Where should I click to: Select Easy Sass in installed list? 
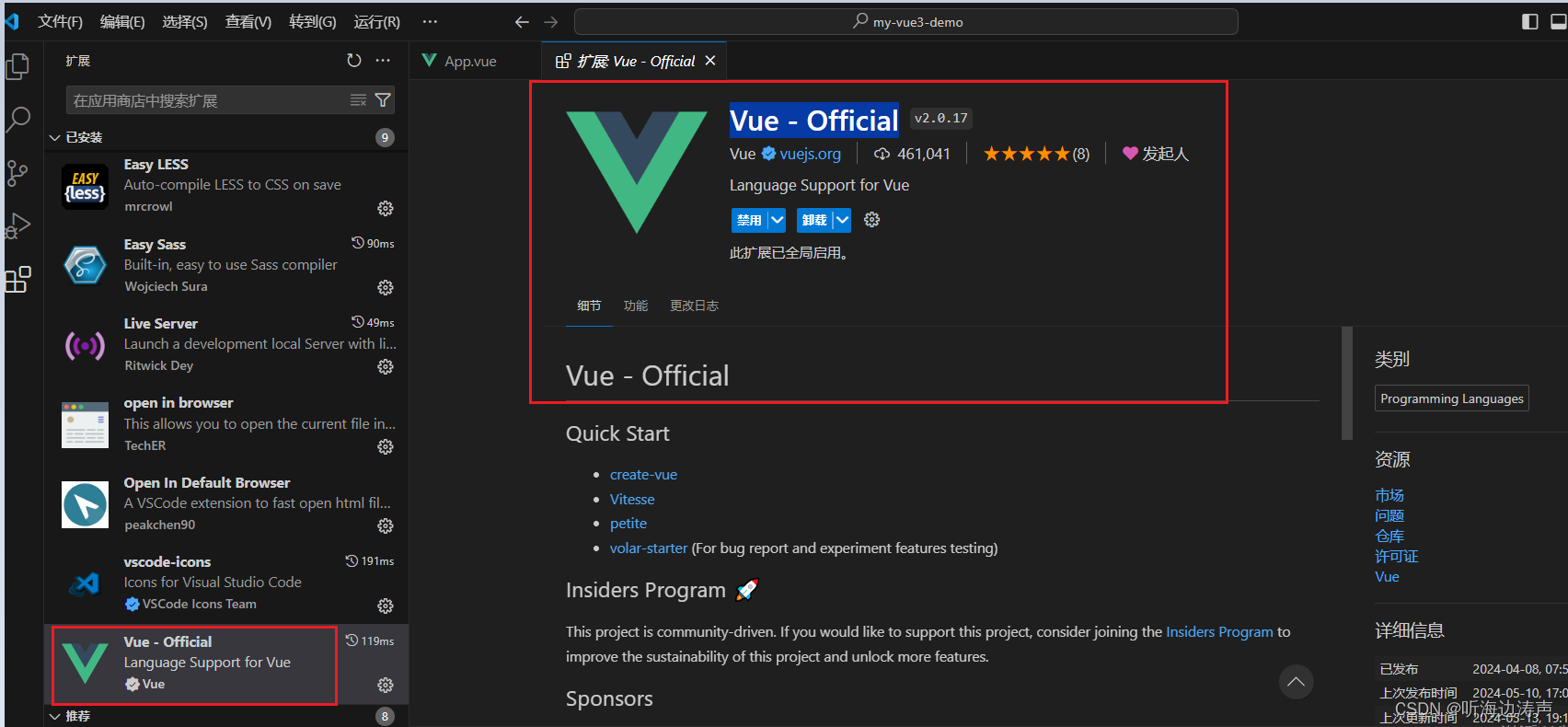pos(226,266)
